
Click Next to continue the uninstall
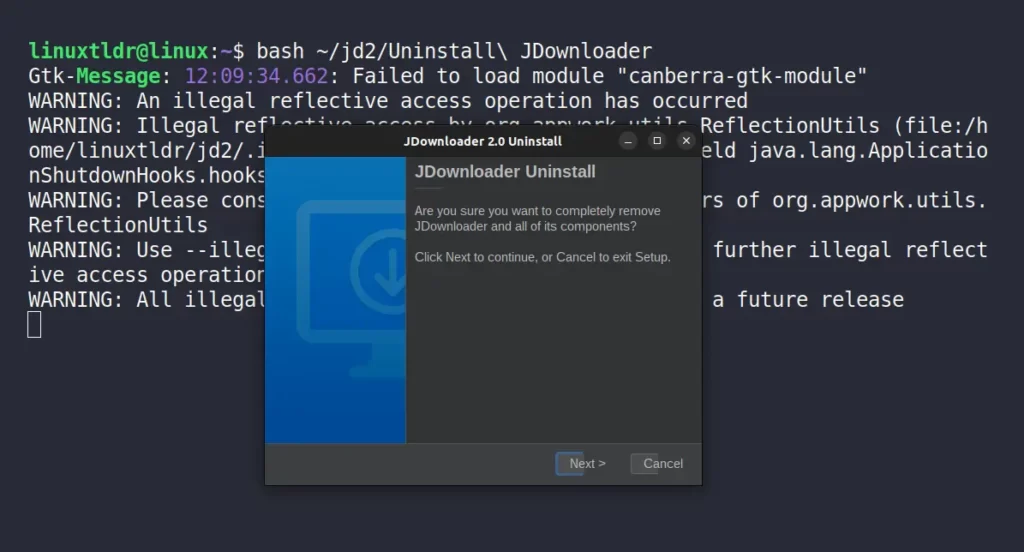coord(582,464)
